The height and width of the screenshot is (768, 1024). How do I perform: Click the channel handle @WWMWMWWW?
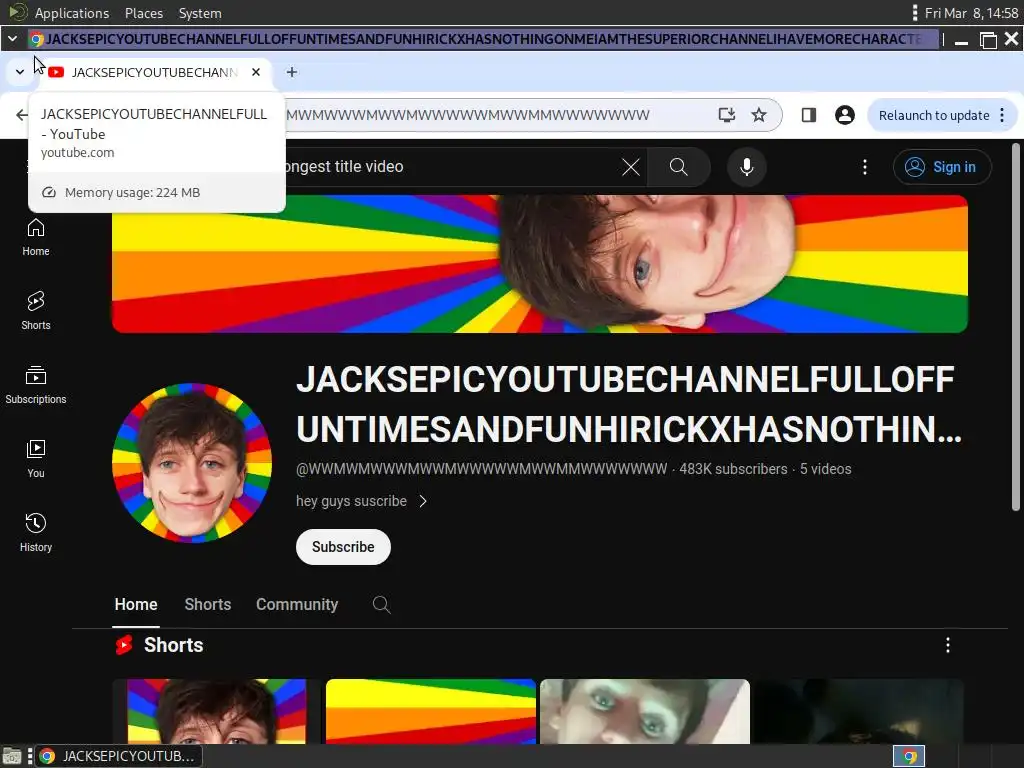click(x=481, y=469)
